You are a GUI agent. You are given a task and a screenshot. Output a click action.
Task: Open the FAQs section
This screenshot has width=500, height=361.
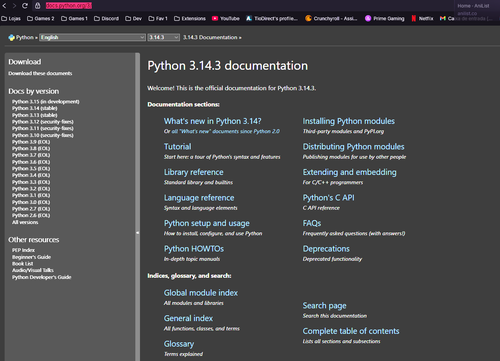312,223
